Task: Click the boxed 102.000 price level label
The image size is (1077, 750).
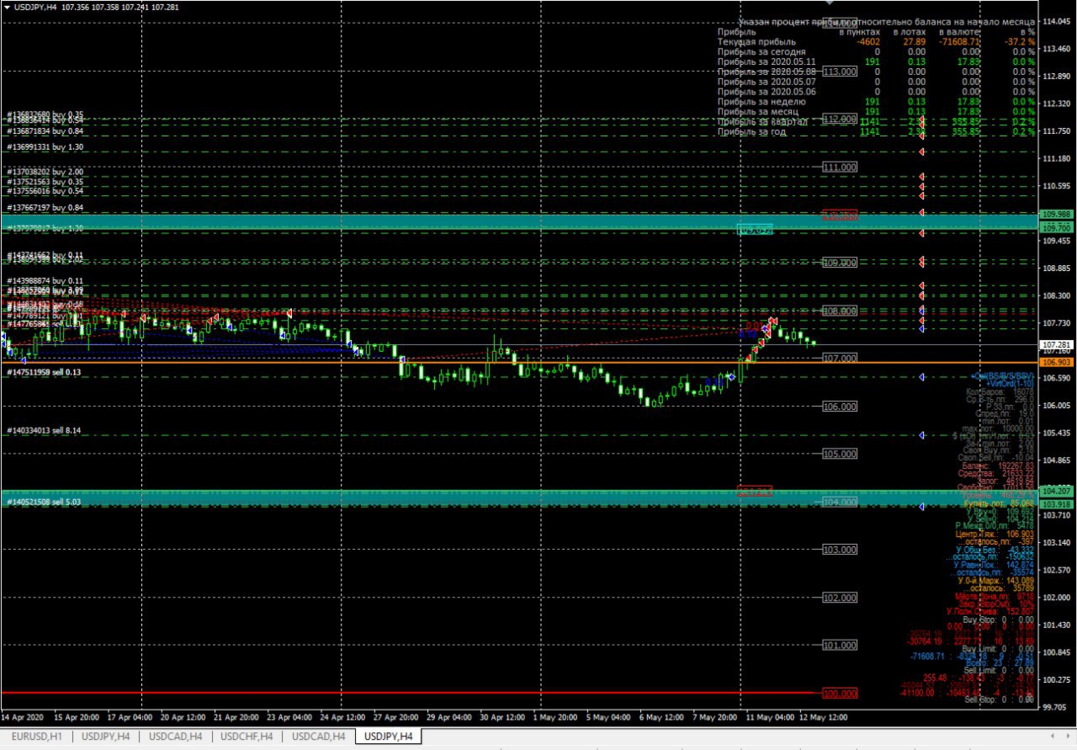Action: click(839, 598)
